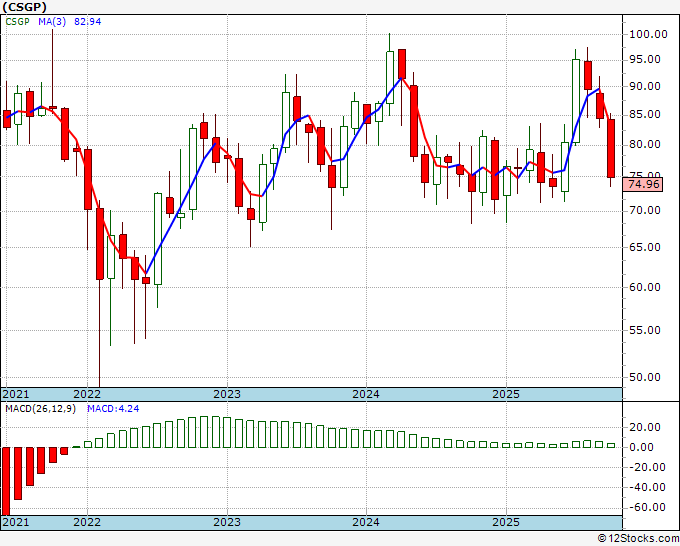
Task: Click 2022 on the MACD time axis
Action: (x=87, y=522)
